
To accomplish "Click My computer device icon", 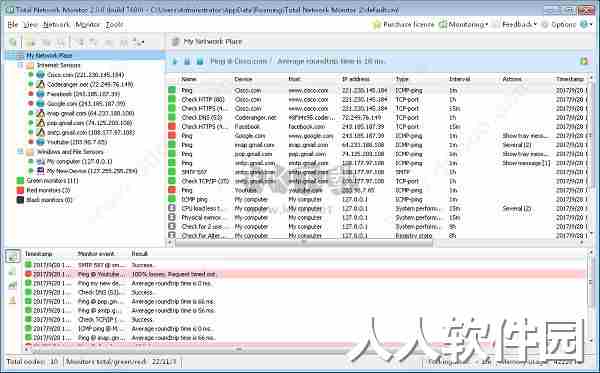I will 41,161.
